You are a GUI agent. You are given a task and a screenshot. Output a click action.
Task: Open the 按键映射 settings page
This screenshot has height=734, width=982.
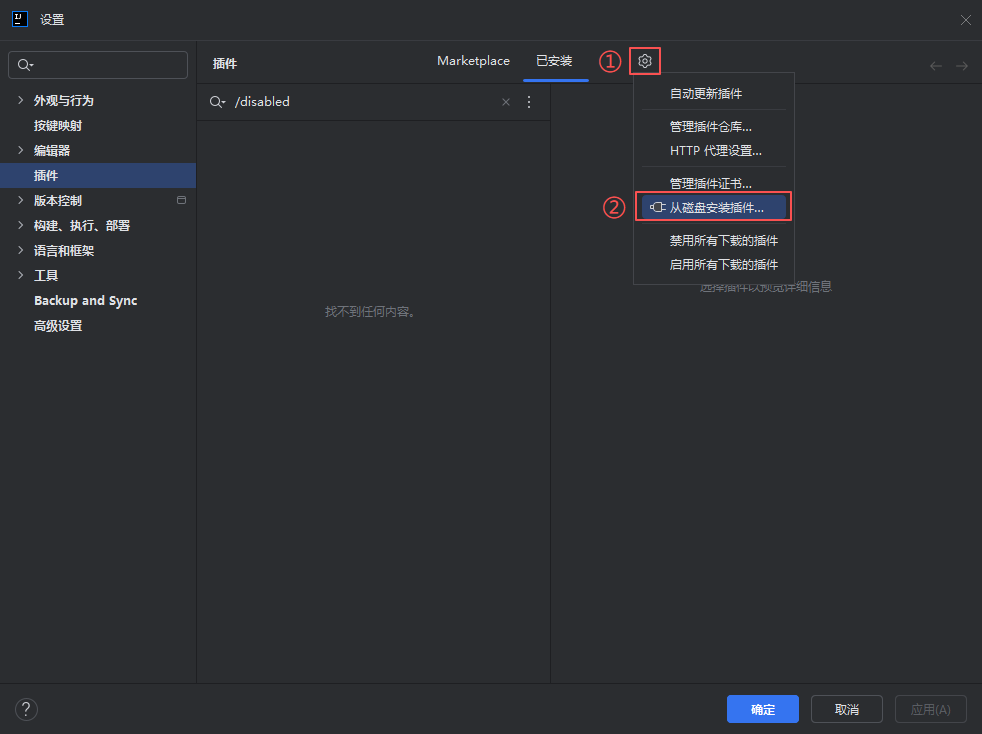(x=58, y=126)
